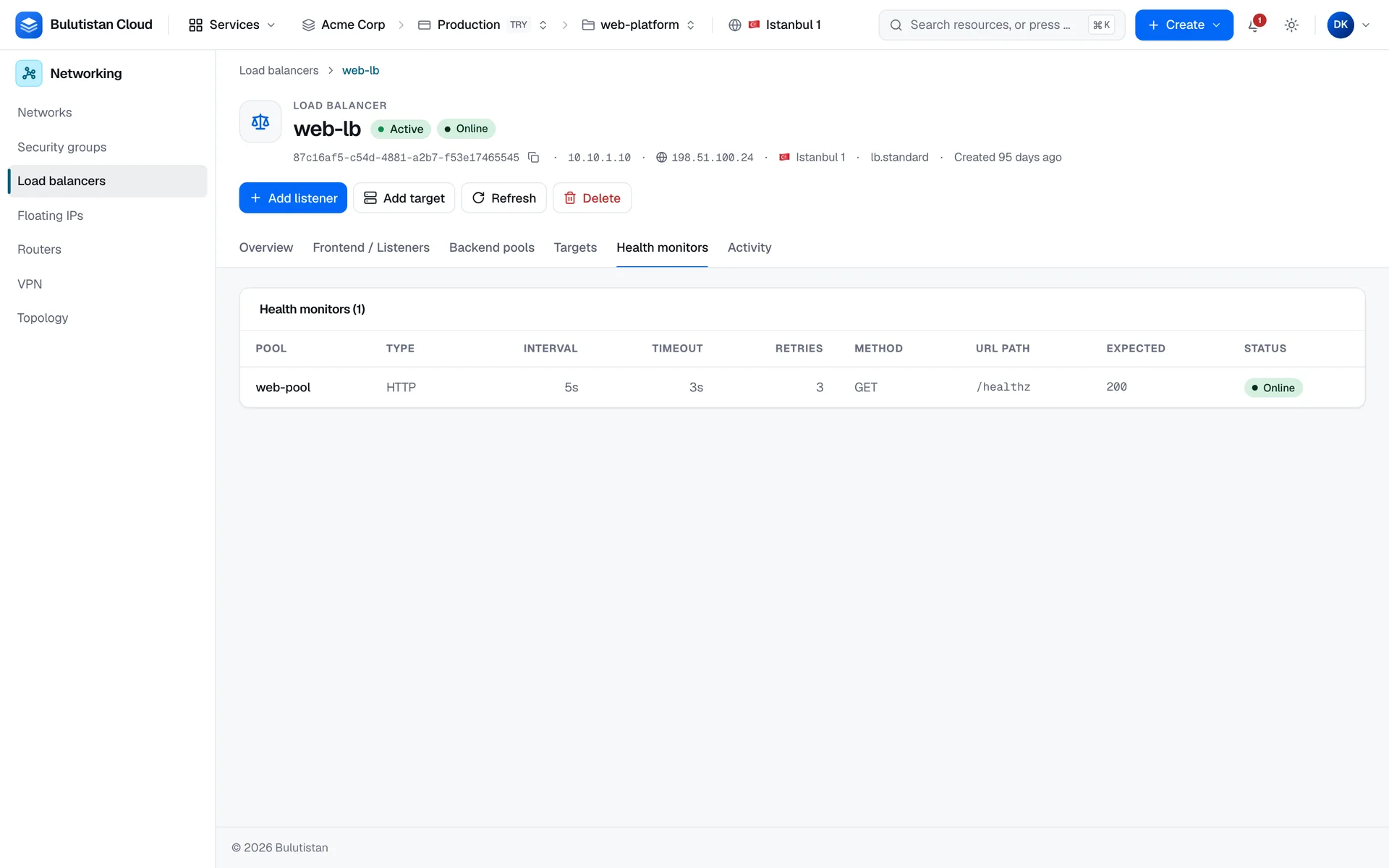The height and width of the screenshot is (868, 1389).
Task: Open the Istanbul 1 region selector
Action: click(x=775, y=25)
